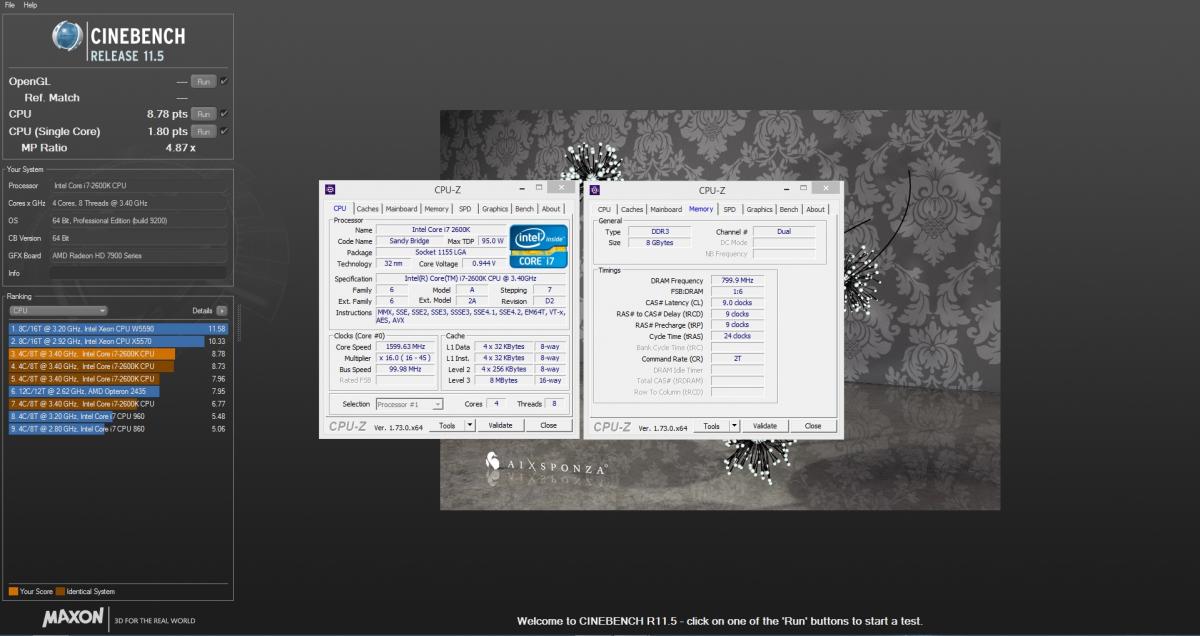Select ranking row Core i7 CPU 960
This screenshot has width=1200, height=636.
point(118,416)
